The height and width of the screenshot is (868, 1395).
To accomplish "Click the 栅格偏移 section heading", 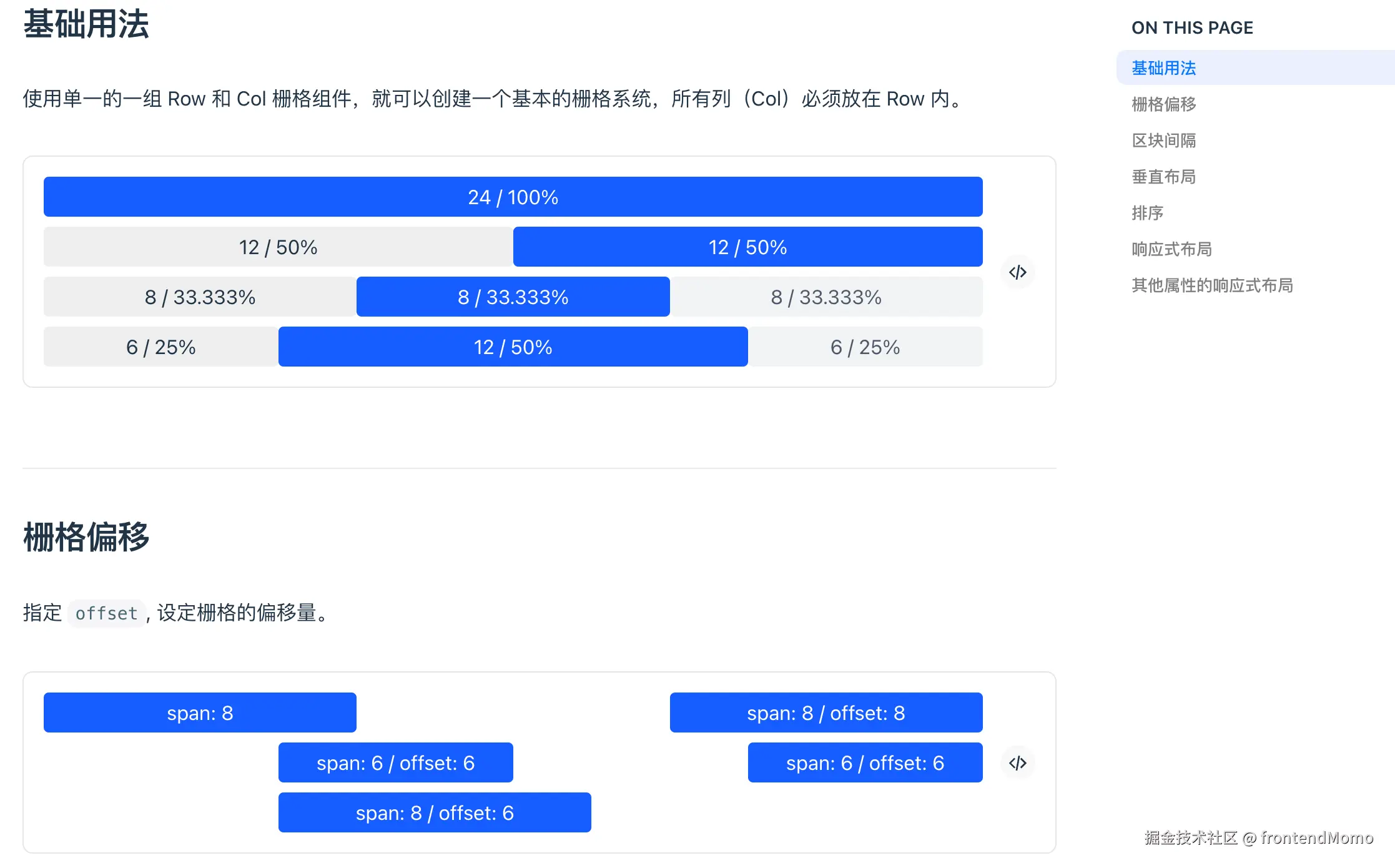I will 86,537.
